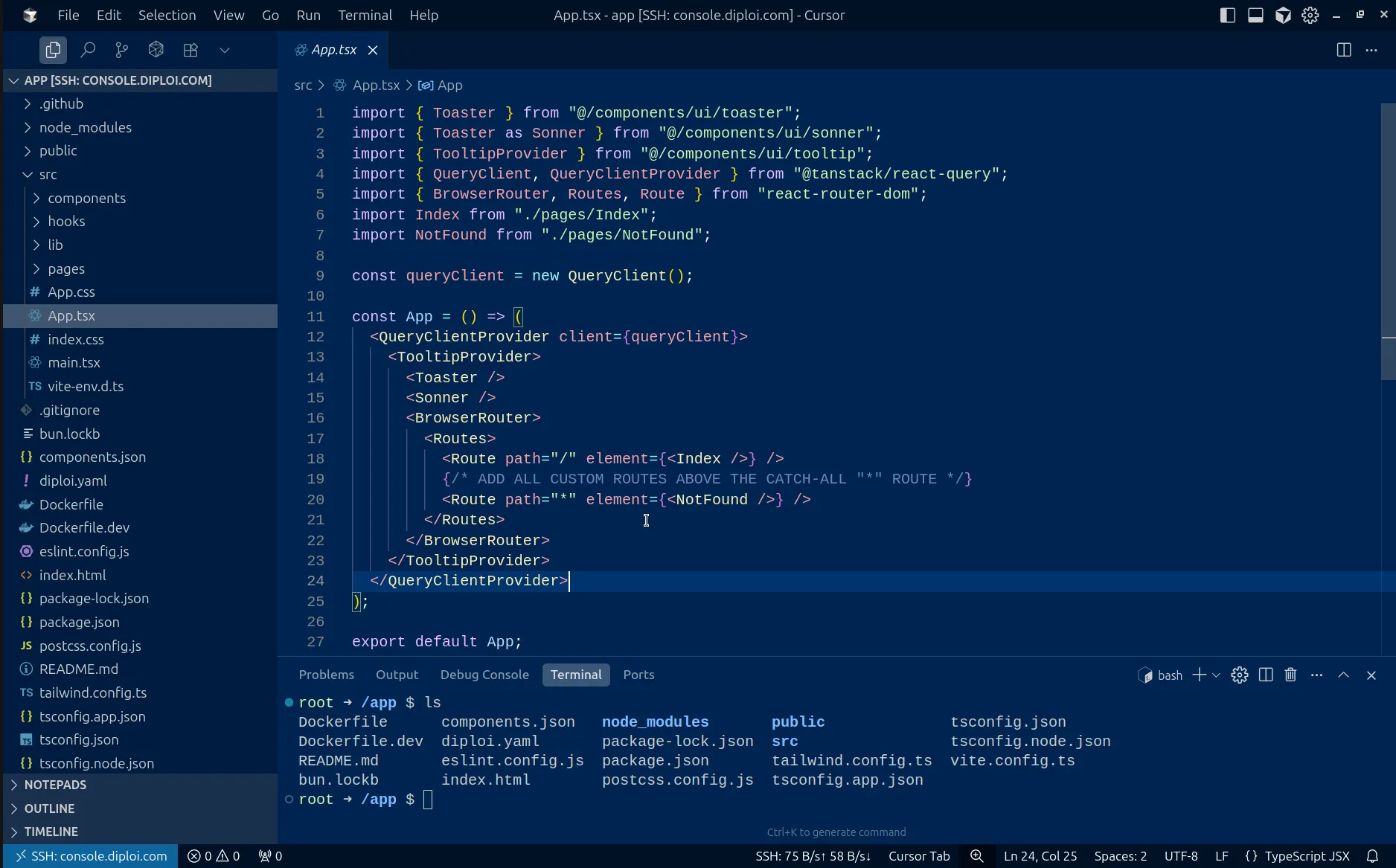Maximize the terminal panel size

1343,675
